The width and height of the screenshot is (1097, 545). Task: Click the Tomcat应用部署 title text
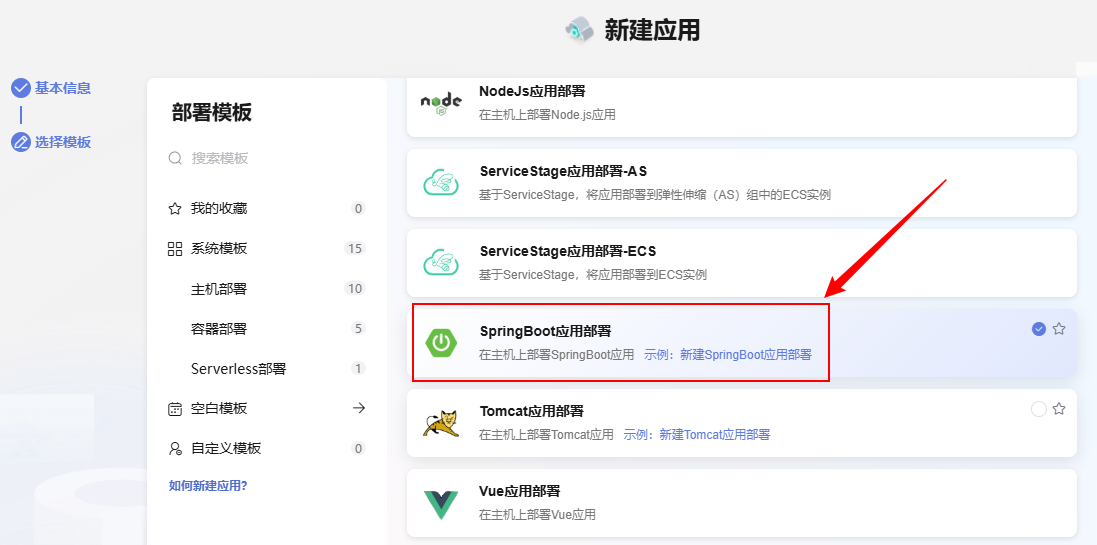click(532, 411)
